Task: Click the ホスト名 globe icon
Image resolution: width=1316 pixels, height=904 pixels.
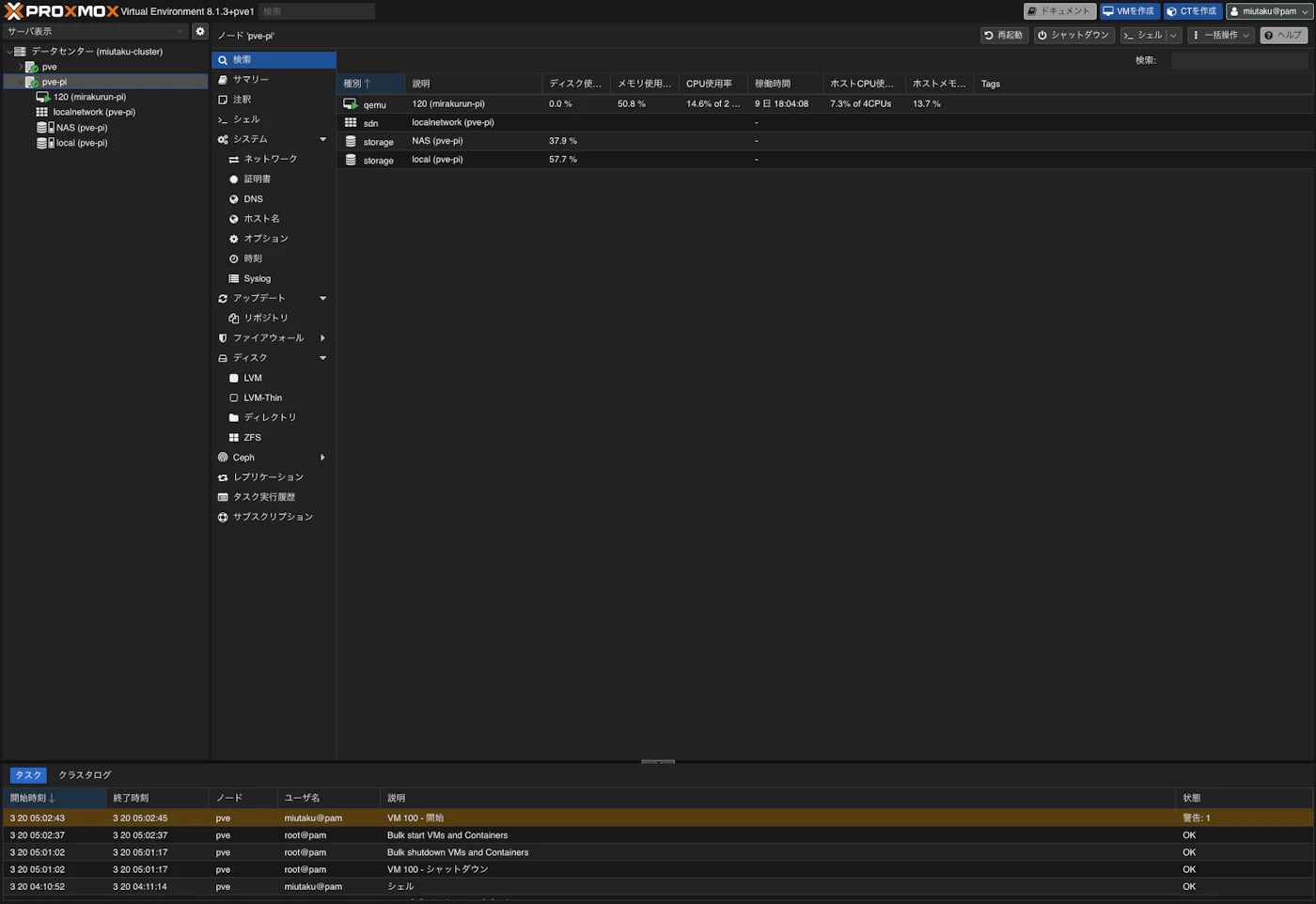Action: tap(234, 219)
